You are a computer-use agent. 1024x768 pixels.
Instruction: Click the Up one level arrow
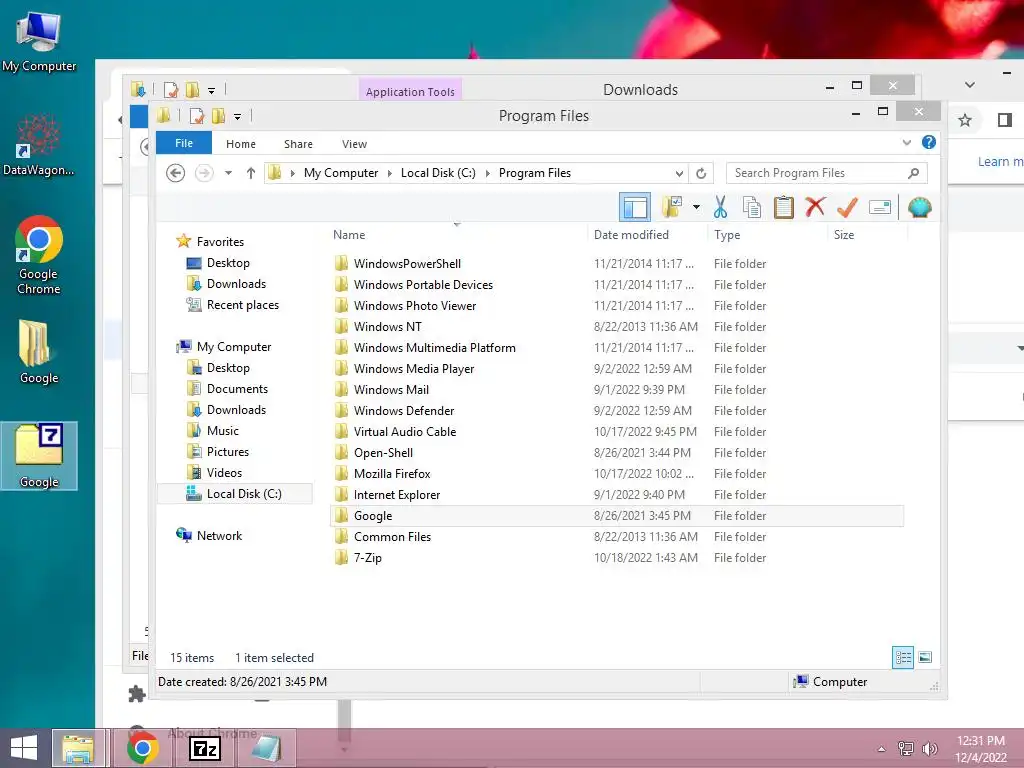click(x=251, y=173)
